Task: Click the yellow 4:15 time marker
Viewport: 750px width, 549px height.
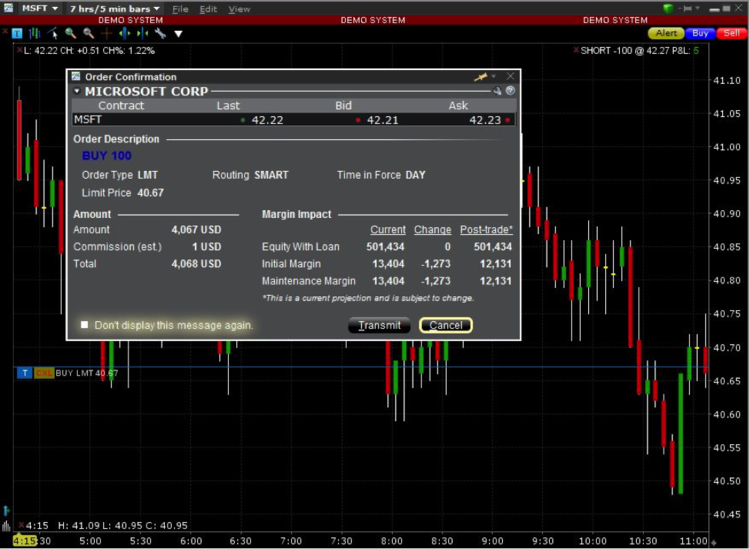Action: click(x=25, y=541)
